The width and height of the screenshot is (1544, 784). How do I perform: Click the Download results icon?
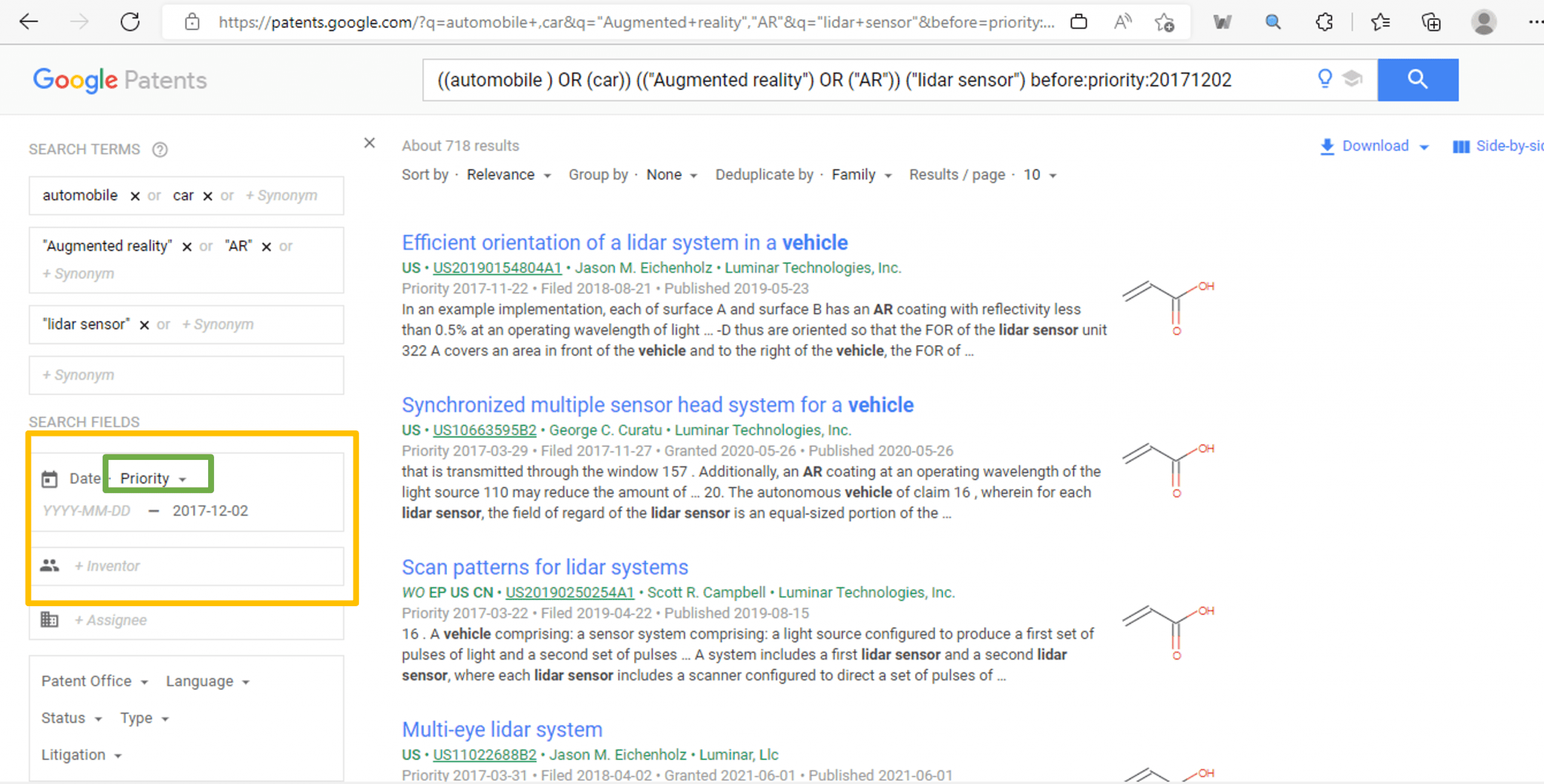[x=1327, y=145]
